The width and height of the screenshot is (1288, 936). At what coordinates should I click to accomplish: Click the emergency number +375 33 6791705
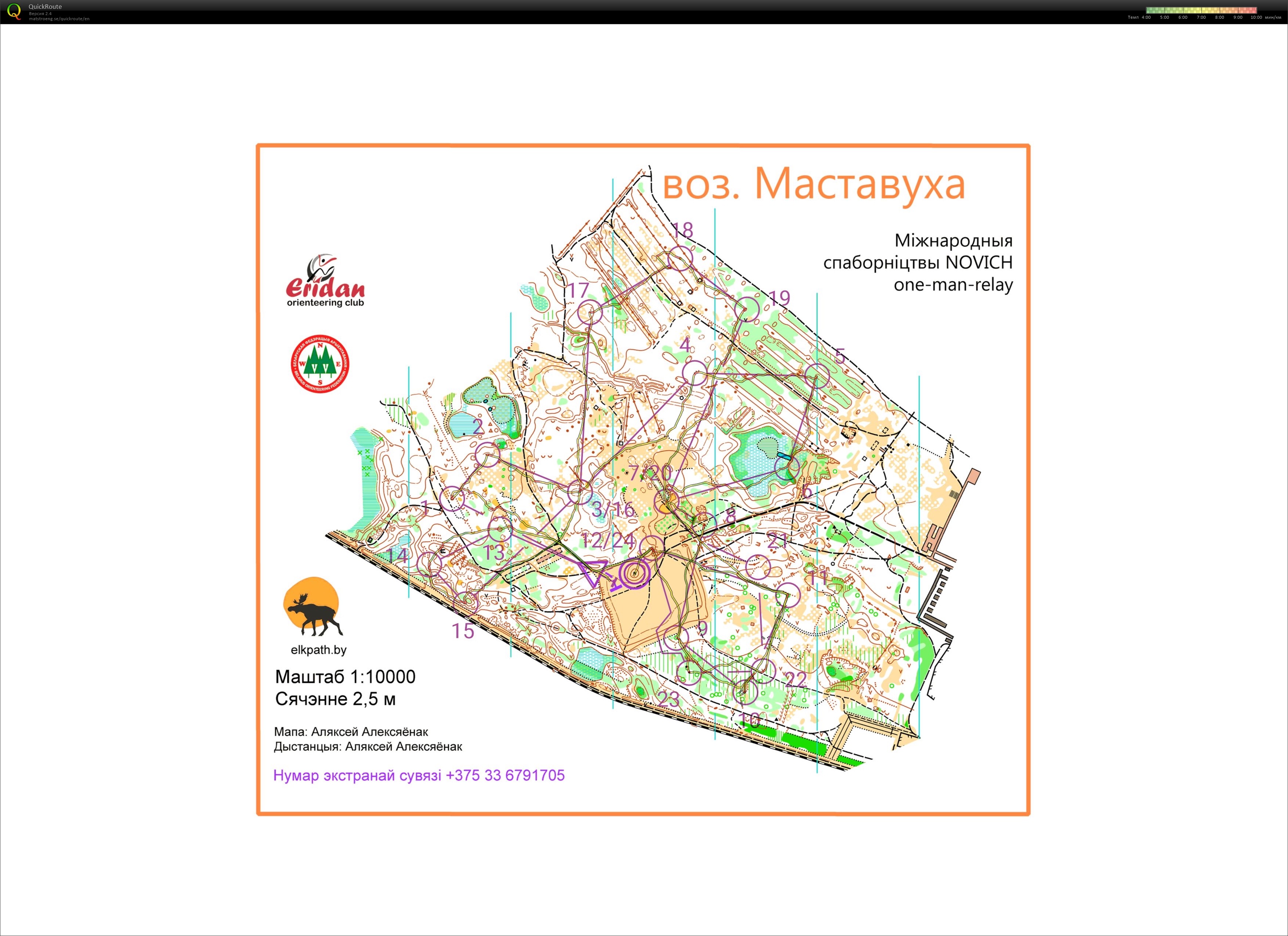coord(505,775)
